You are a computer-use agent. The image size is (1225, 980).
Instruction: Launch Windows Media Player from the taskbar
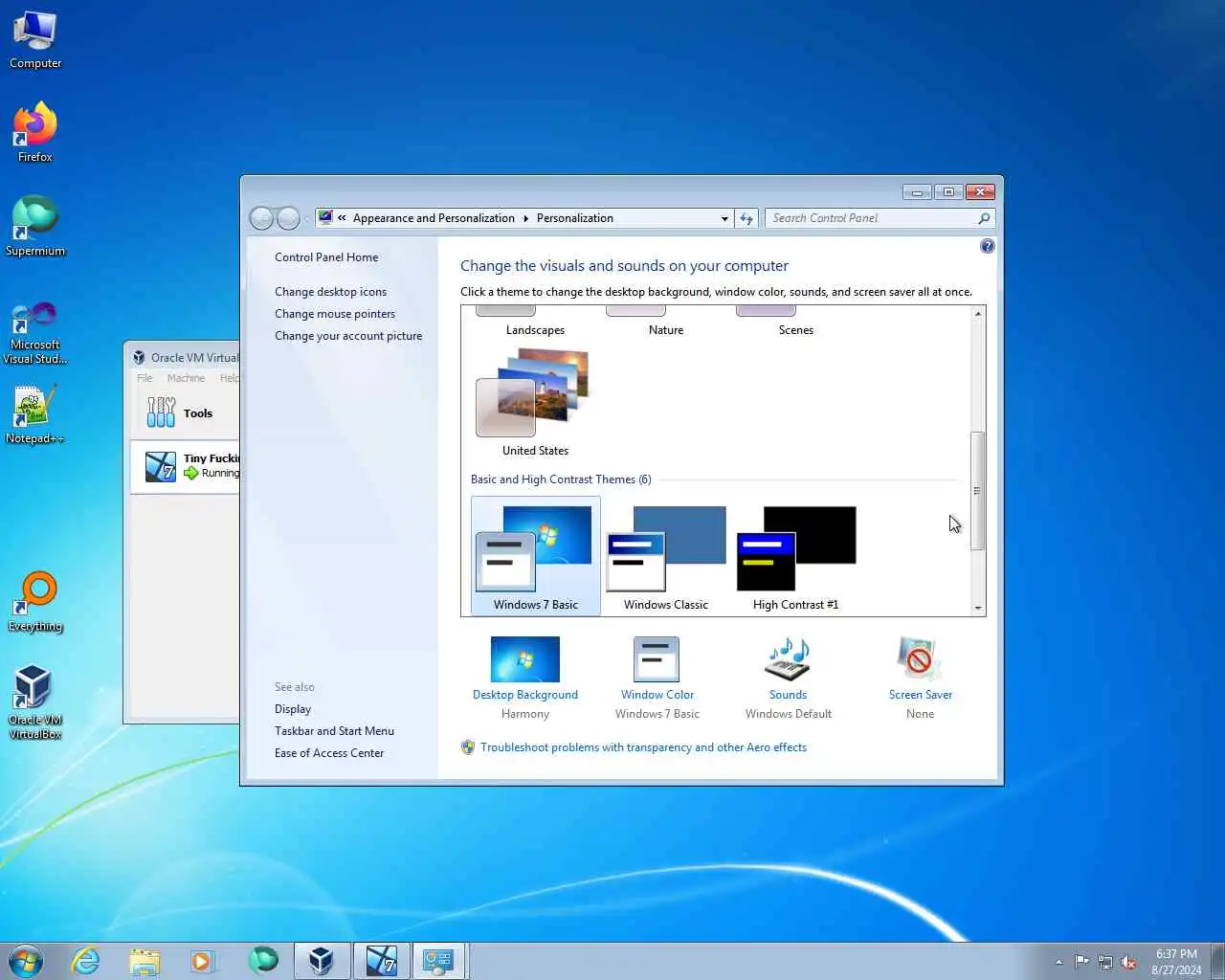[203, 961]
